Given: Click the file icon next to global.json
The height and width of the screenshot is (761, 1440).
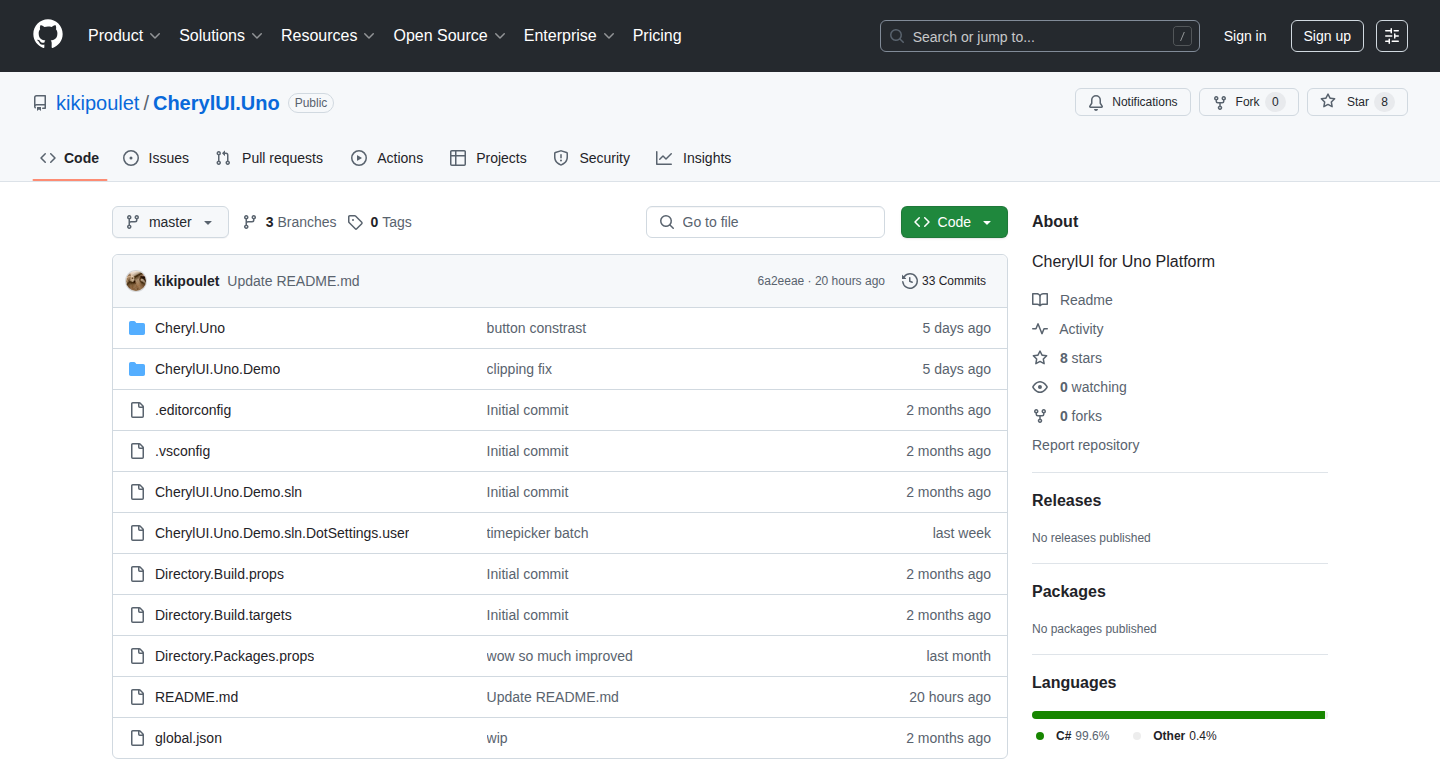Looking at the screenshot, I should pyautogui.click(x=137, y=738).
